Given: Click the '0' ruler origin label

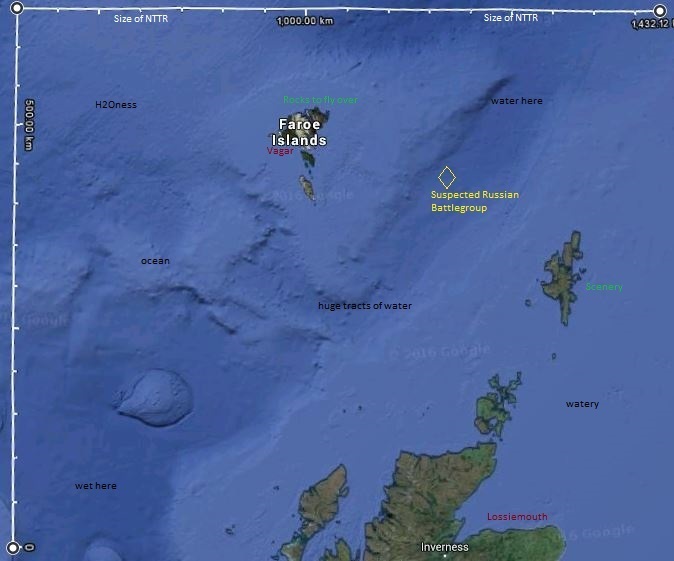Looking at the screenshot, I should [29, 547].
